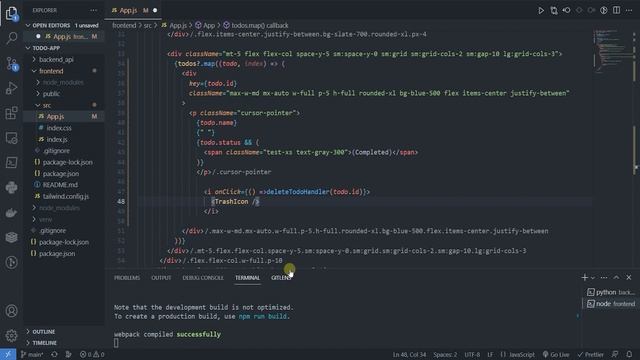Open the Explorer view in activity bar
This screenshot has width=640, height=360.
point(11,13)
